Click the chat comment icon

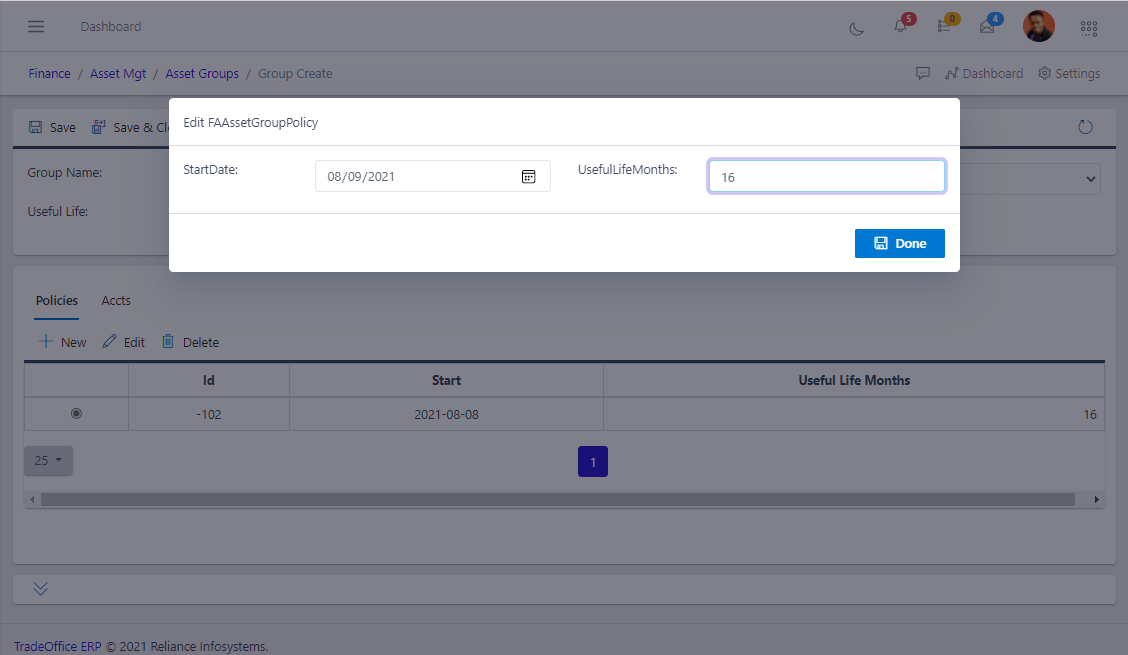pyautogui.click(x=923, y=73)
